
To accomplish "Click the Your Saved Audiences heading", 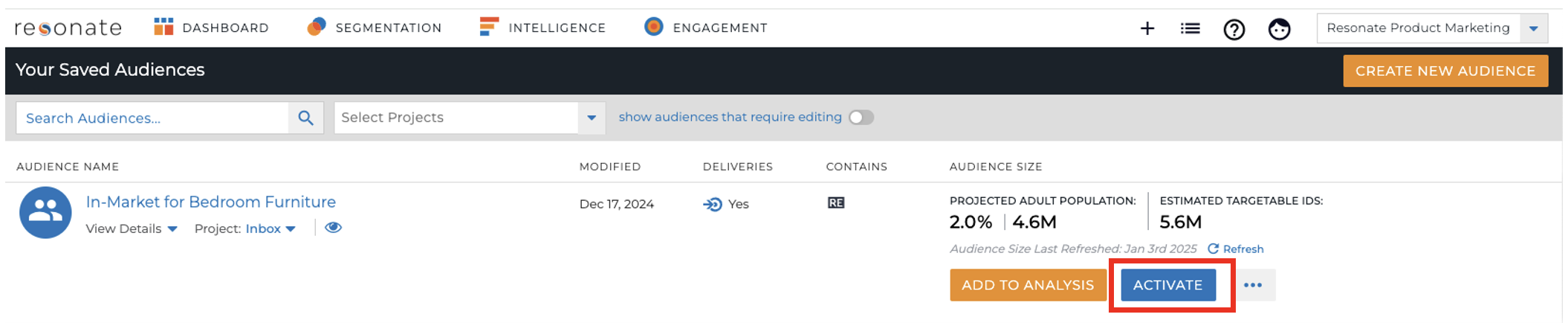I will tap(110, 70).
